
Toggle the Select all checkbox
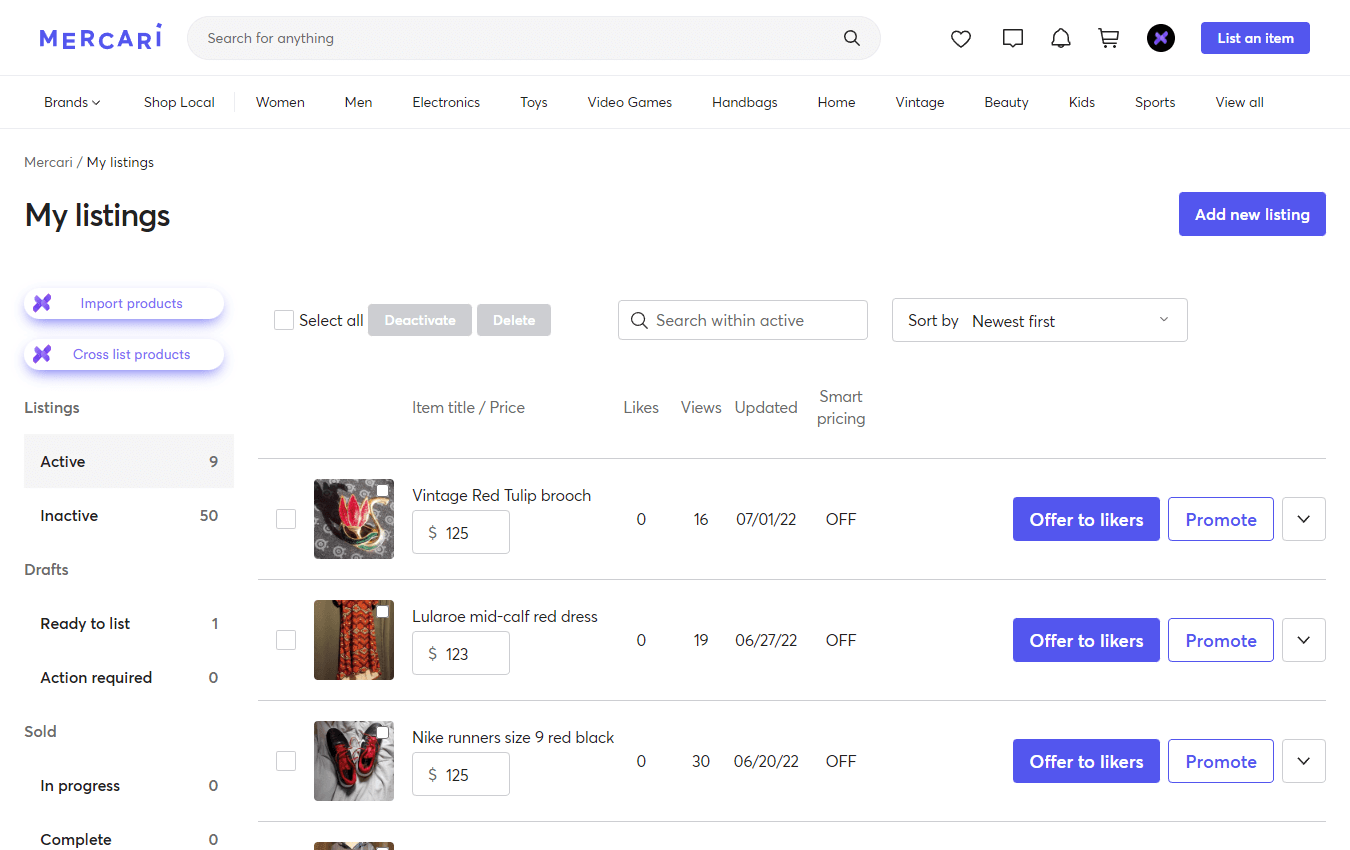[x=283, y=319]
